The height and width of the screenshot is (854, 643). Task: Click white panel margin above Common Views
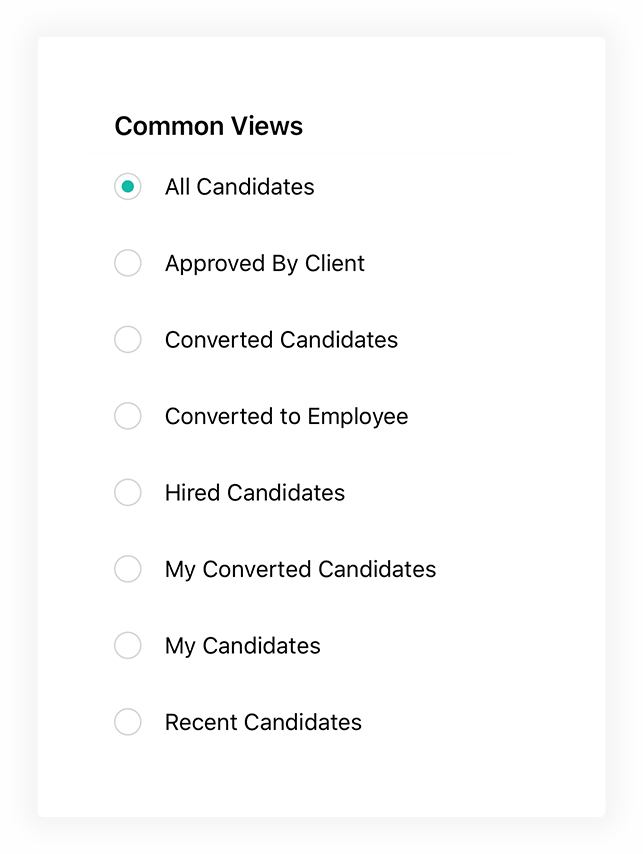(x=320, y=72)
